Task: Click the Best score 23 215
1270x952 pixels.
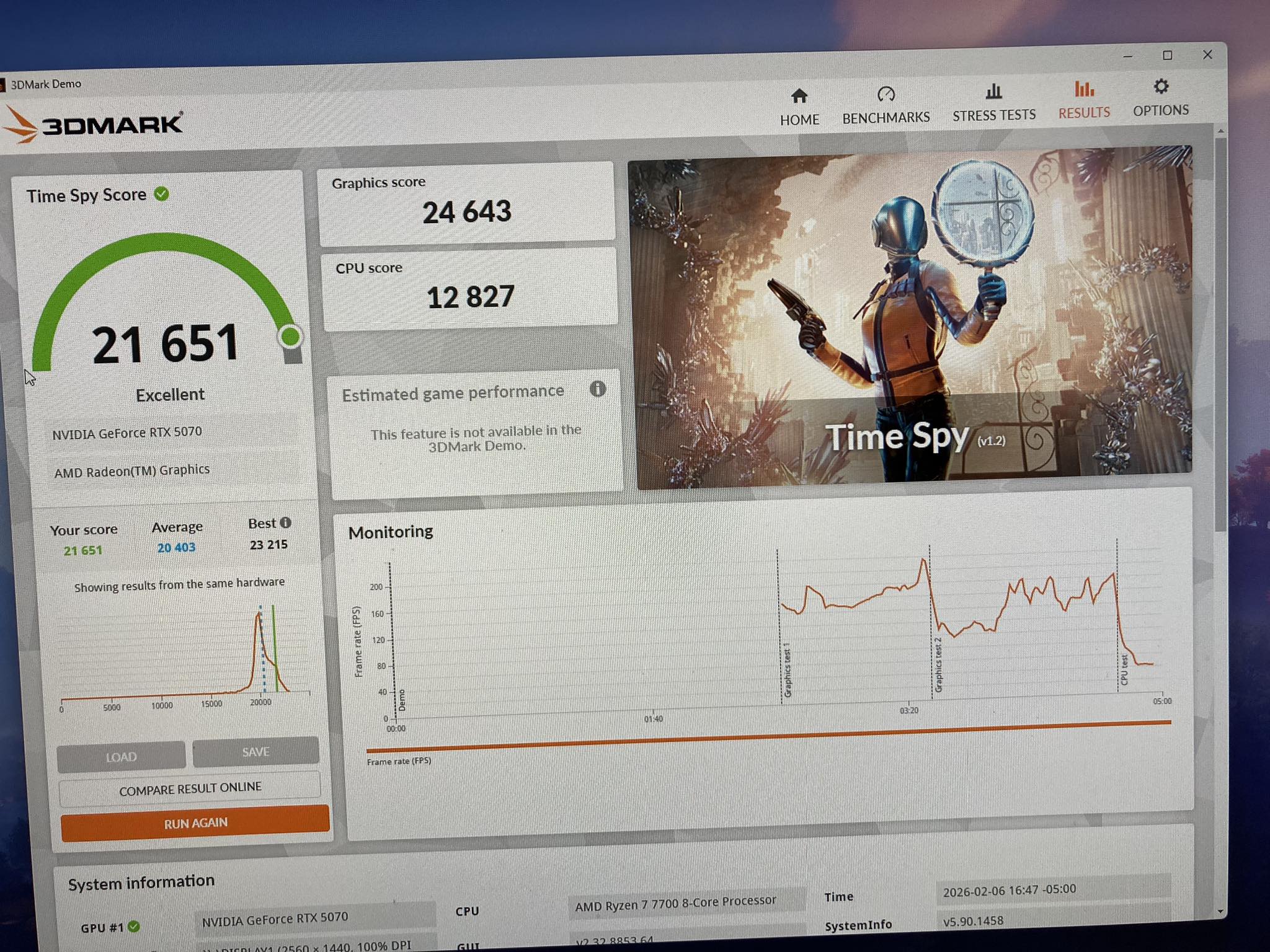Action: pyautogui.click(x=269, y=545)
